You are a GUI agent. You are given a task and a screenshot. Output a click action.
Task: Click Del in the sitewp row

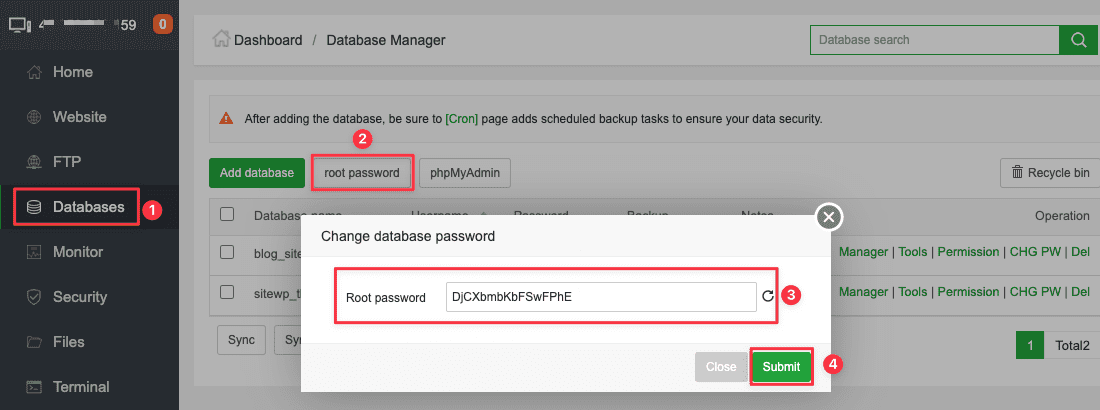point(1080,291)
